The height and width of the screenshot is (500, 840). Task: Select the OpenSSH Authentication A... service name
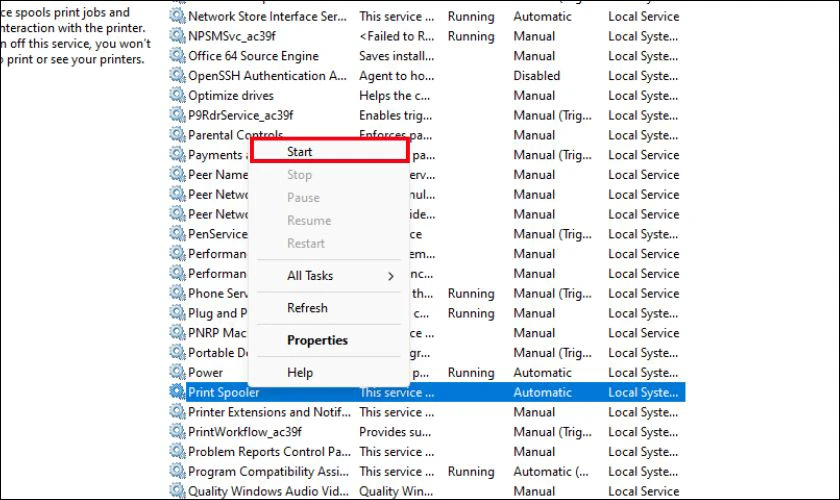pos(267,76)
